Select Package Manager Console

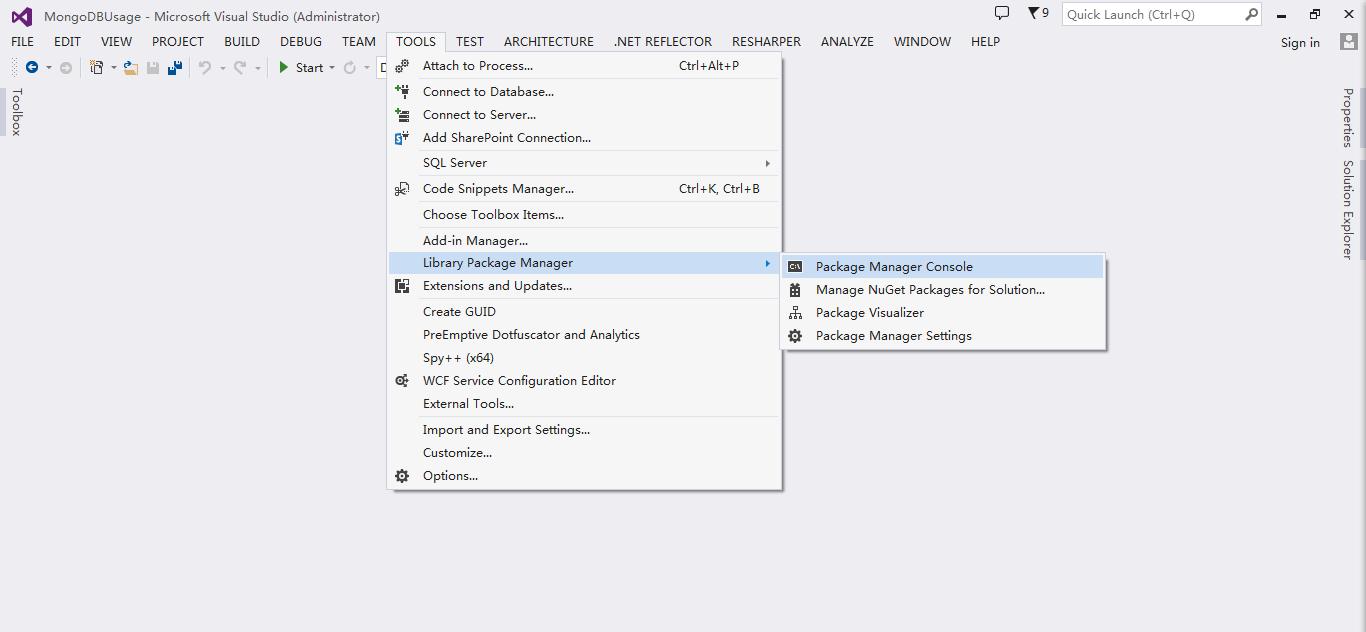pyautogui.click(x=943, y=267)
